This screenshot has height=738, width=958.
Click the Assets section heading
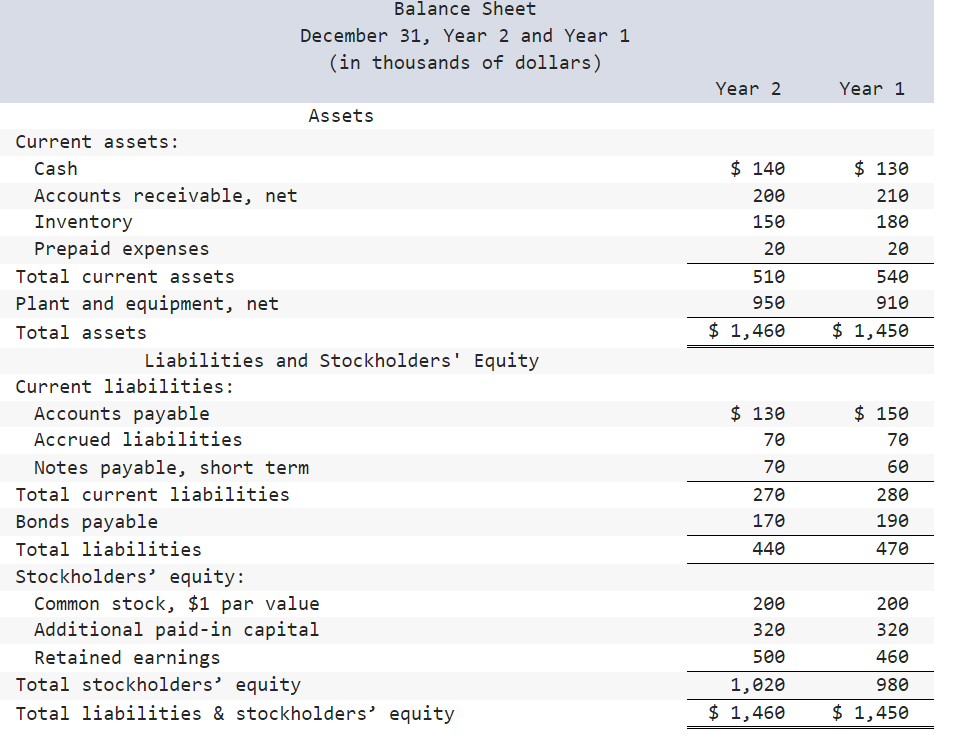pyautogui.click(x=340, y=115)
